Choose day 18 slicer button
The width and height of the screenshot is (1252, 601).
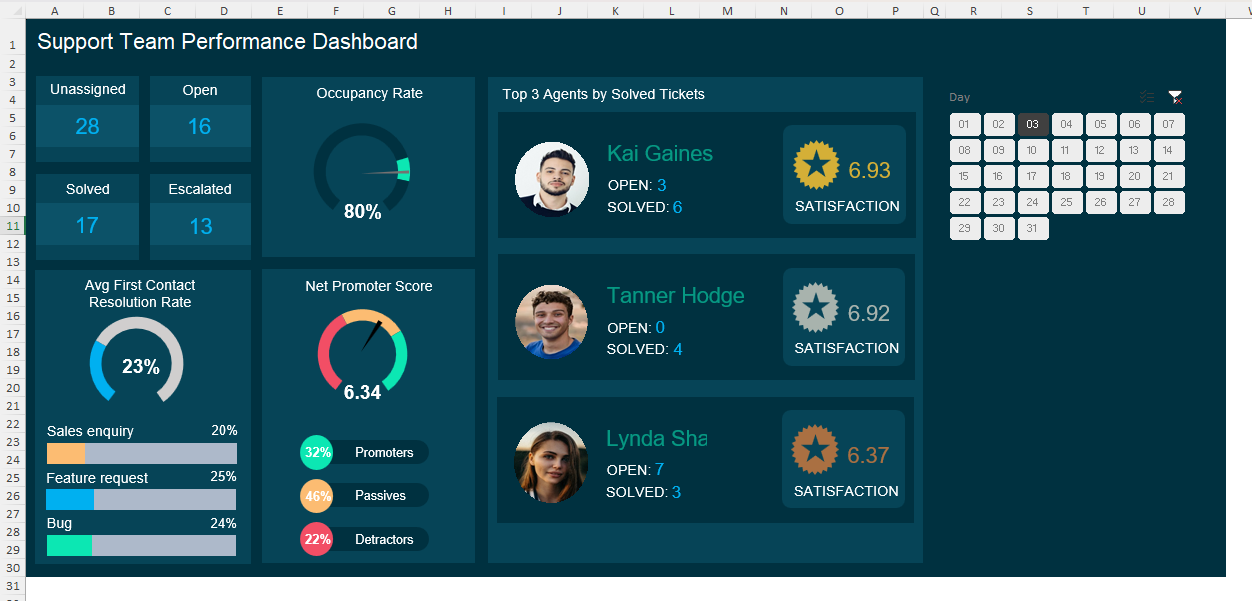click(x=1067, y=177)
